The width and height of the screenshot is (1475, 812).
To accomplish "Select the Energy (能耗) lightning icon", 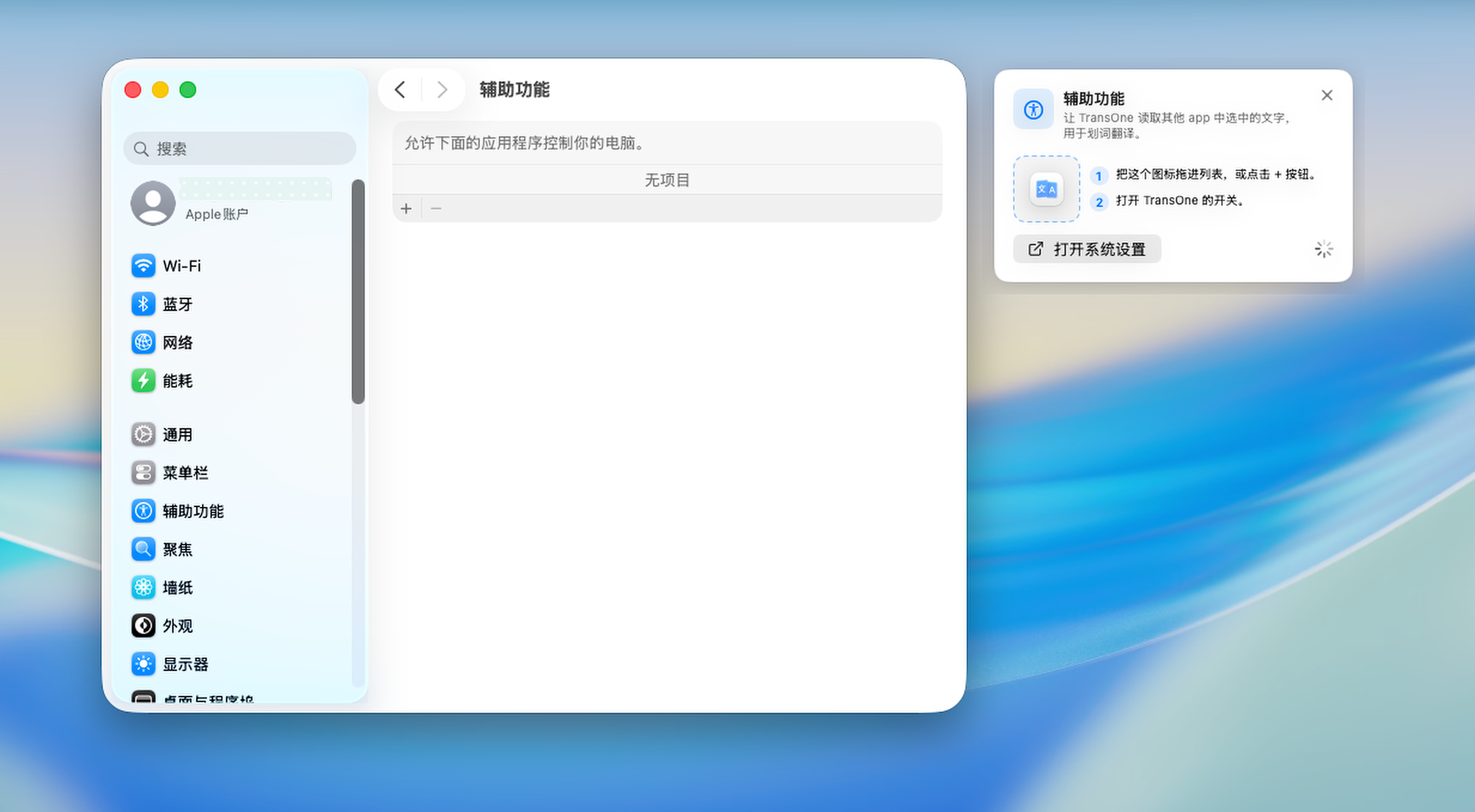I will [x=143, y=380].
